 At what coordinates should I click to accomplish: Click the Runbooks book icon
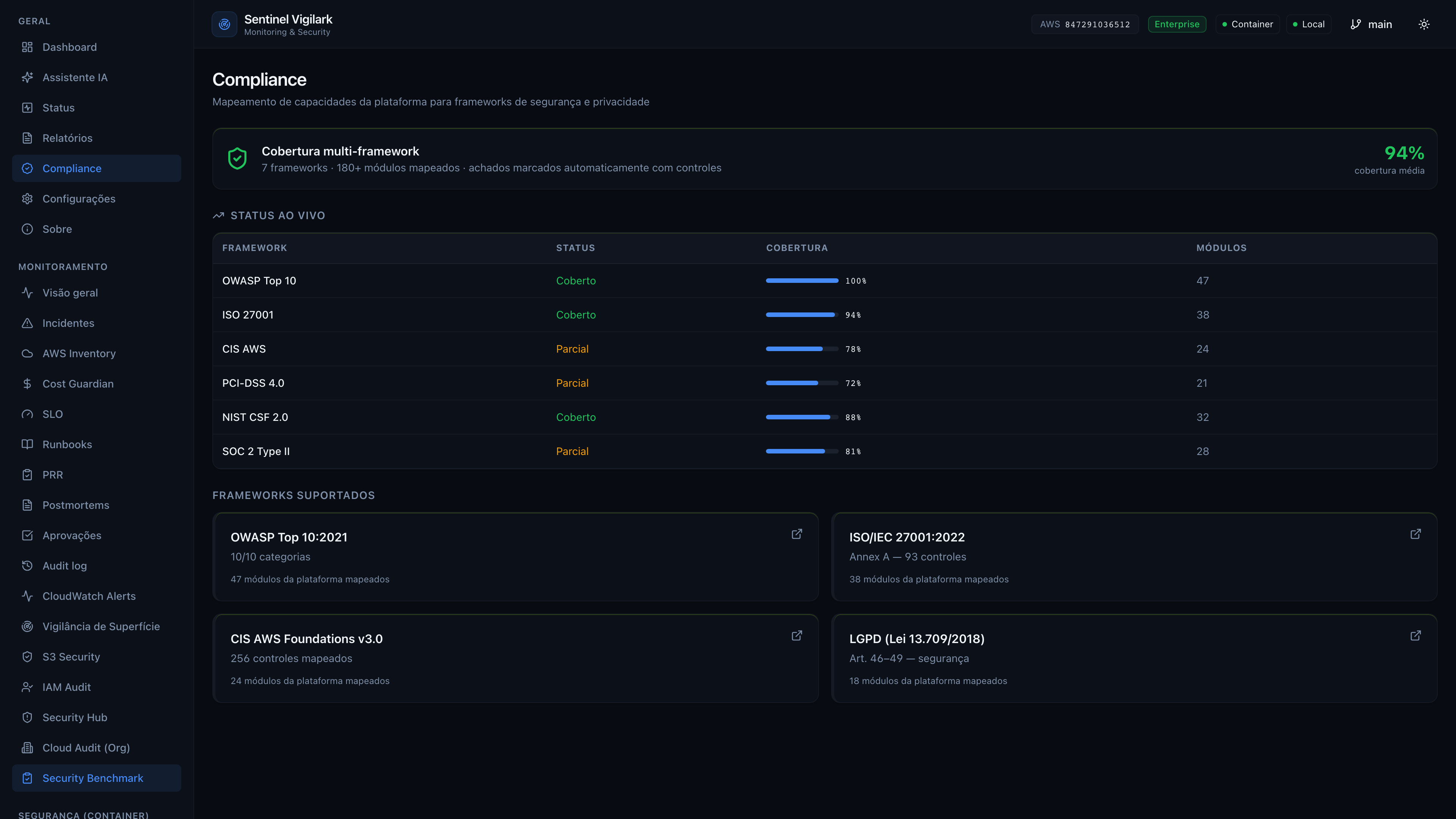27,444
